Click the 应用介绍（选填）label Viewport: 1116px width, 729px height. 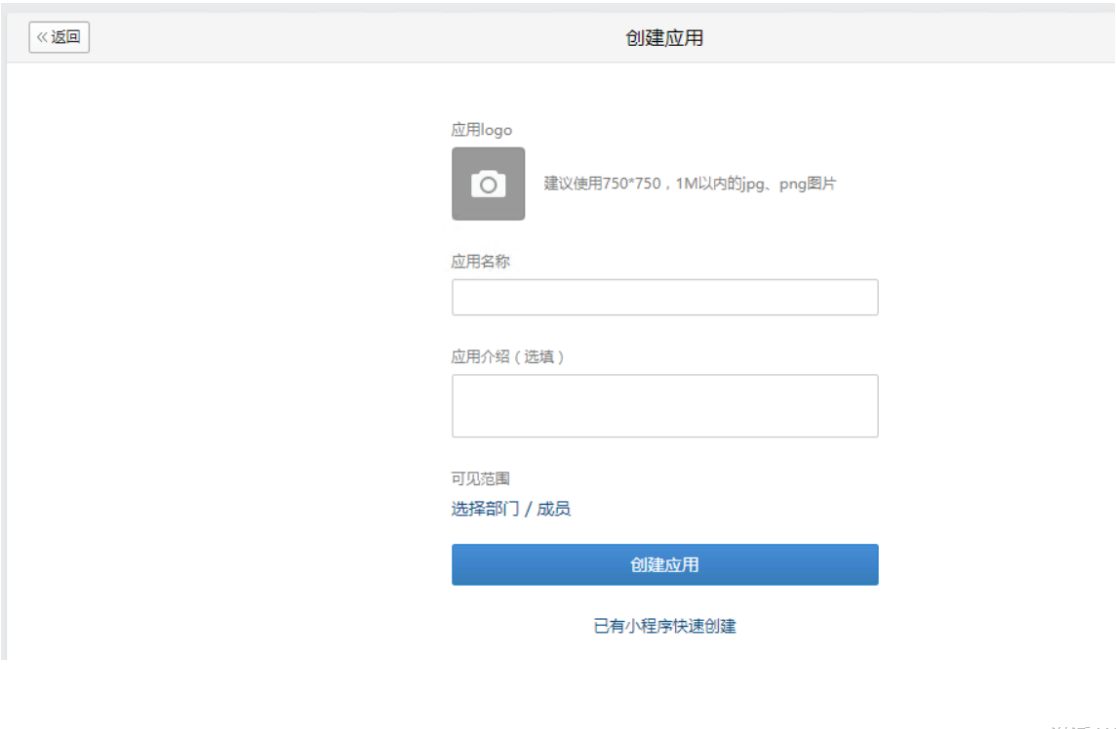(x=508, y=357)
